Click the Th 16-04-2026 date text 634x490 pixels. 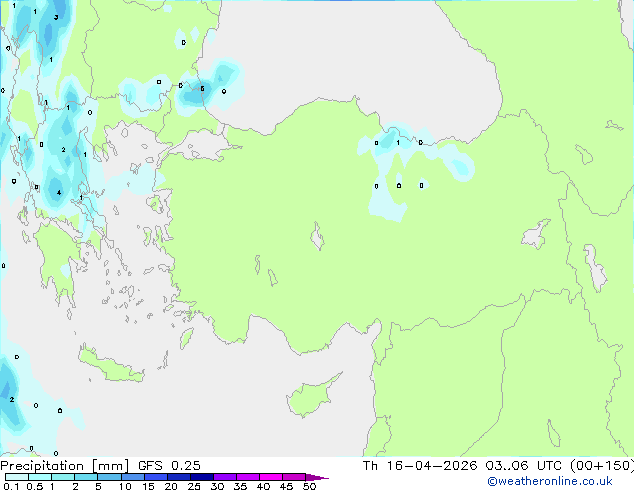(420, 466)
